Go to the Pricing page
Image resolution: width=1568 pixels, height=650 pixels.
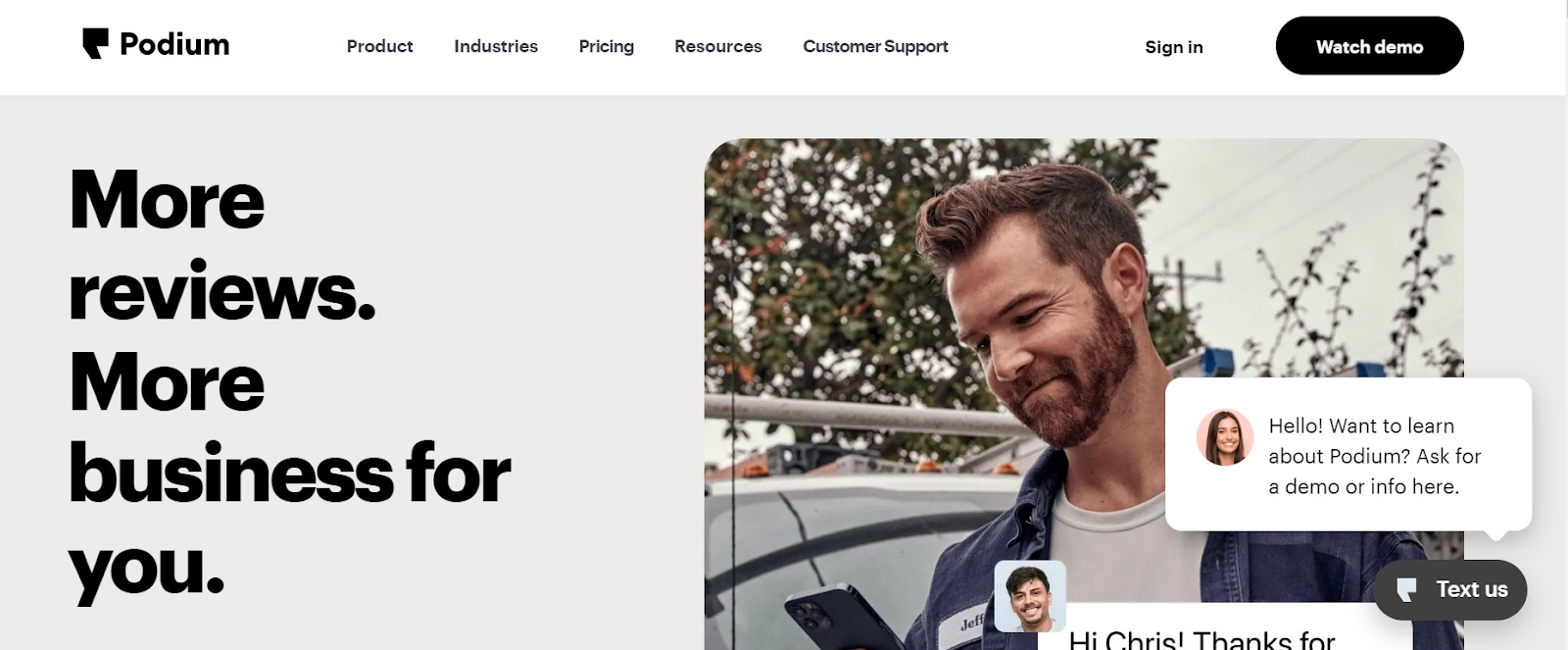point(607,46)
